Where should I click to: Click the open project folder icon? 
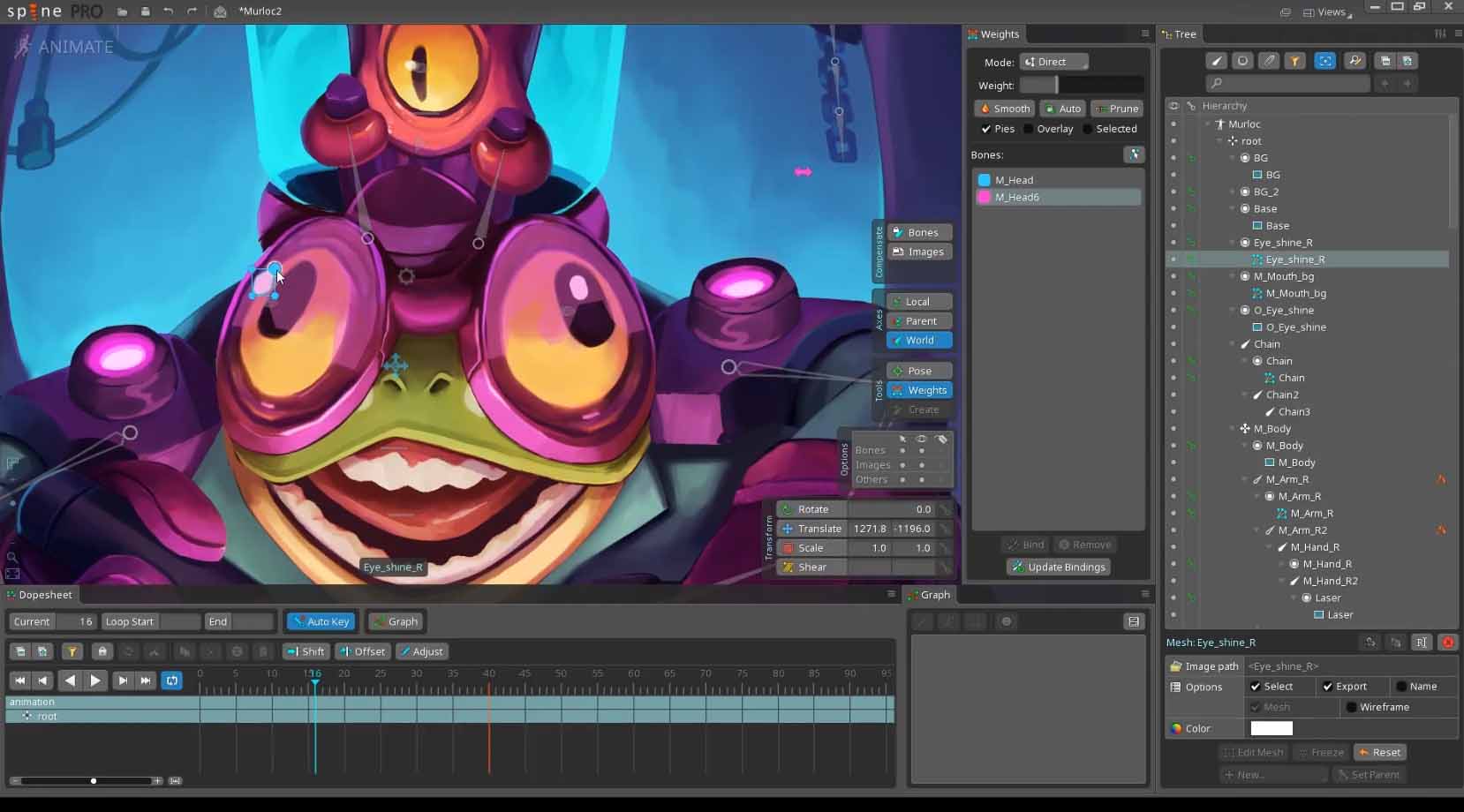click(122, 11)
